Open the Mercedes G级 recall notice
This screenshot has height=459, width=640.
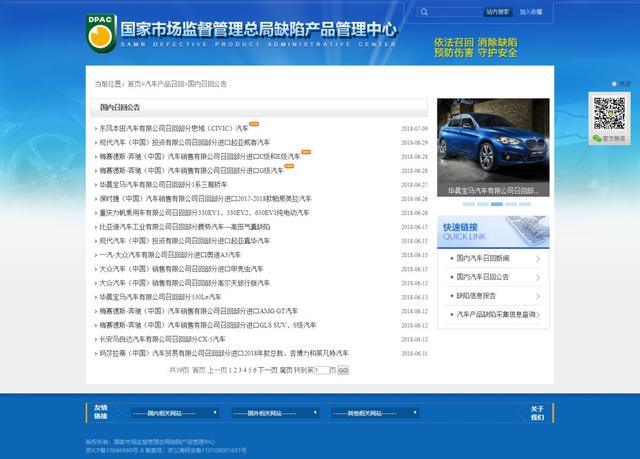coord(191,171)
